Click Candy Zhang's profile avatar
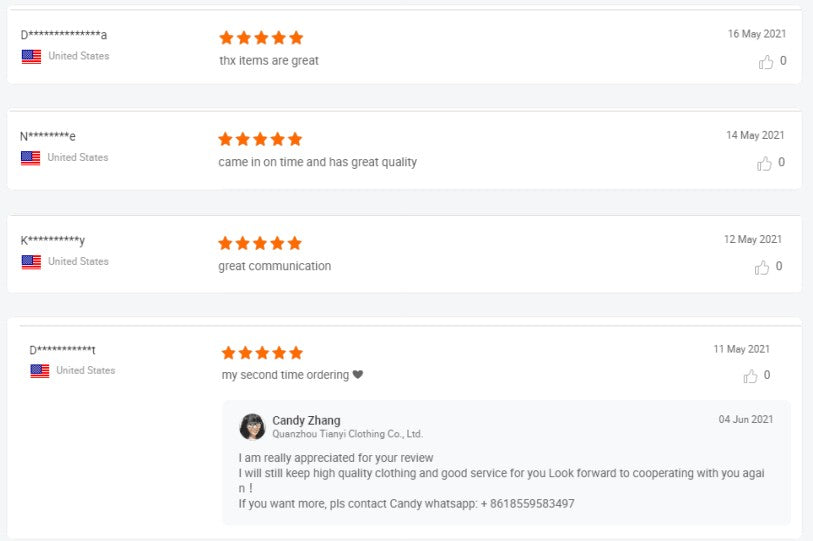This screenshot has height=541, width=813. click(x=252, y=427)
